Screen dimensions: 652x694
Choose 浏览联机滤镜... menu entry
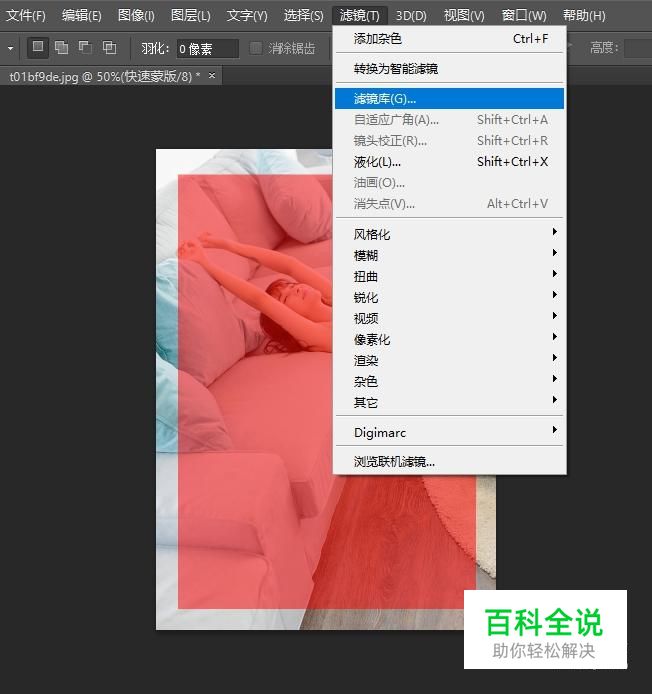(449, 462)
